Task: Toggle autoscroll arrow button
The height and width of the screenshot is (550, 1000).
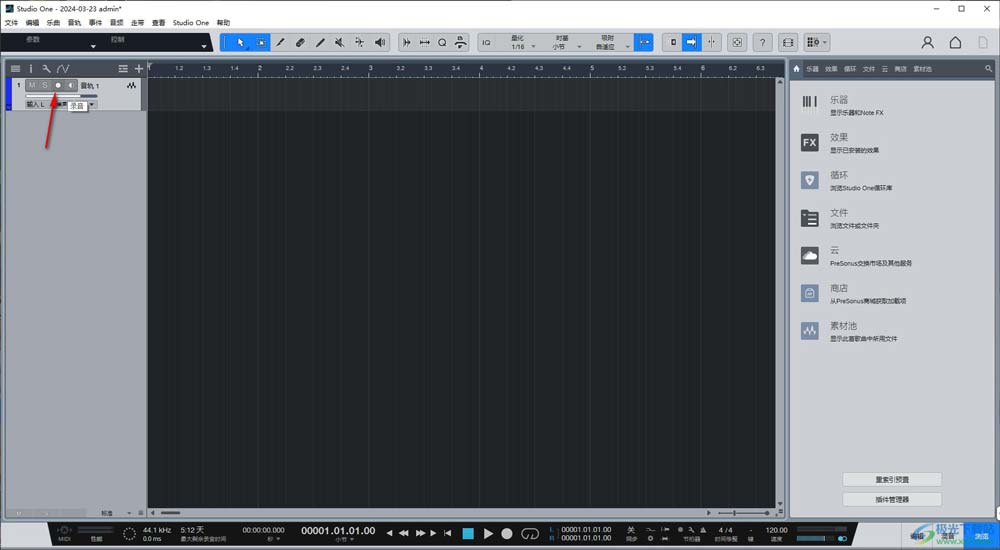Action: coord(691,42)
